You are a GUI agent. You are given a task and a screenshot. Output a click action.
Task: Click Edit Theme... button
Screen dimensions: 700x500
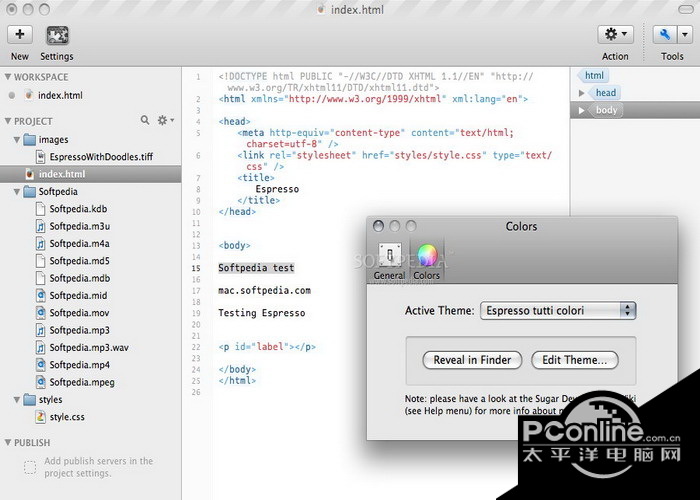coord(575,360)
